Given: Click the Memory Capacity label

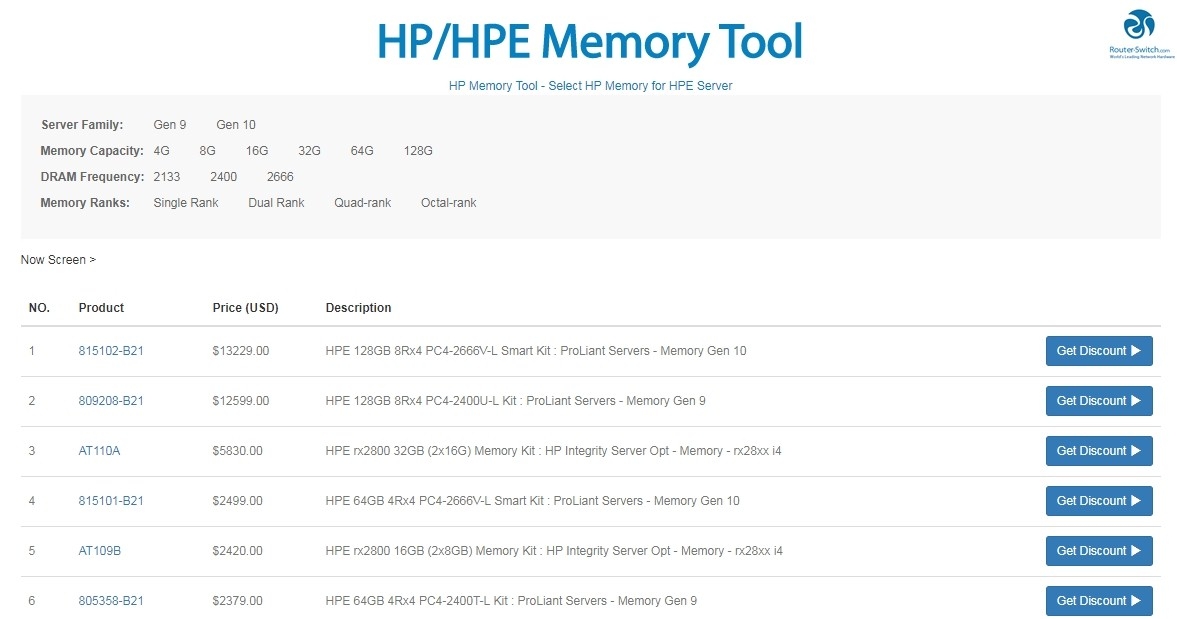Looking at the screenshot, I should click(x=92, y=151).
